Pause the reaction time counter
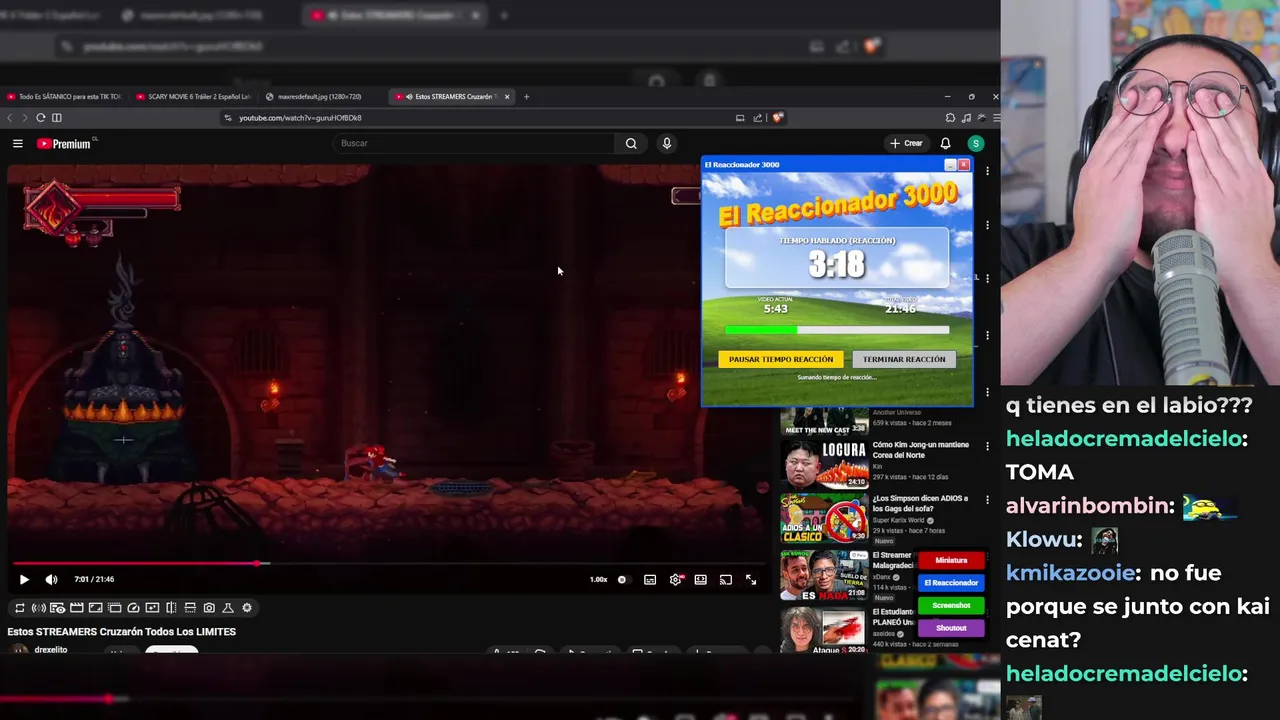1280x720 pixels. [781, 359]
